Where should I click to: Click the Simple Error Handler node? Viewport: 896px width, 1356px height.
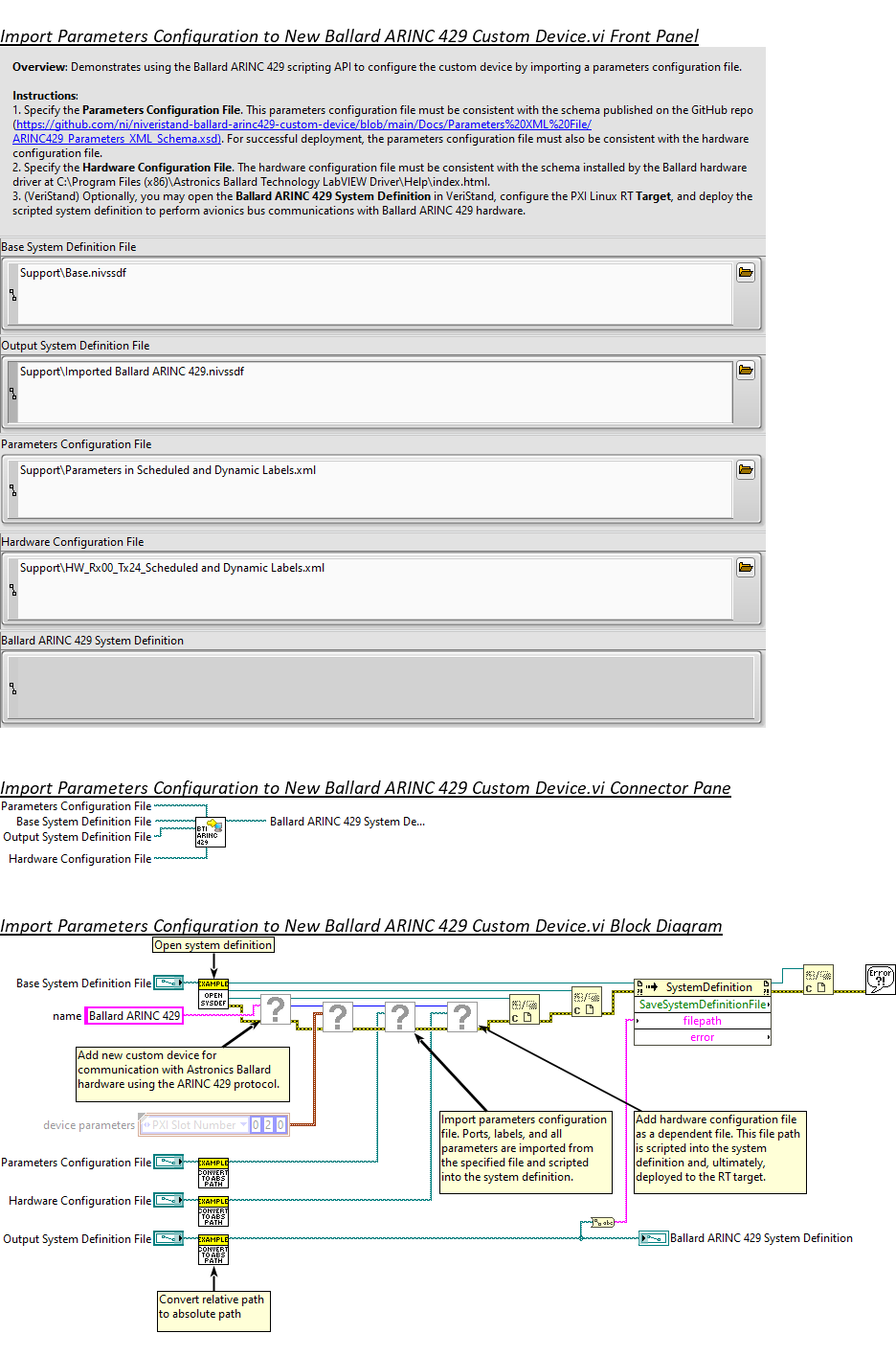click(x=881, y=979)
